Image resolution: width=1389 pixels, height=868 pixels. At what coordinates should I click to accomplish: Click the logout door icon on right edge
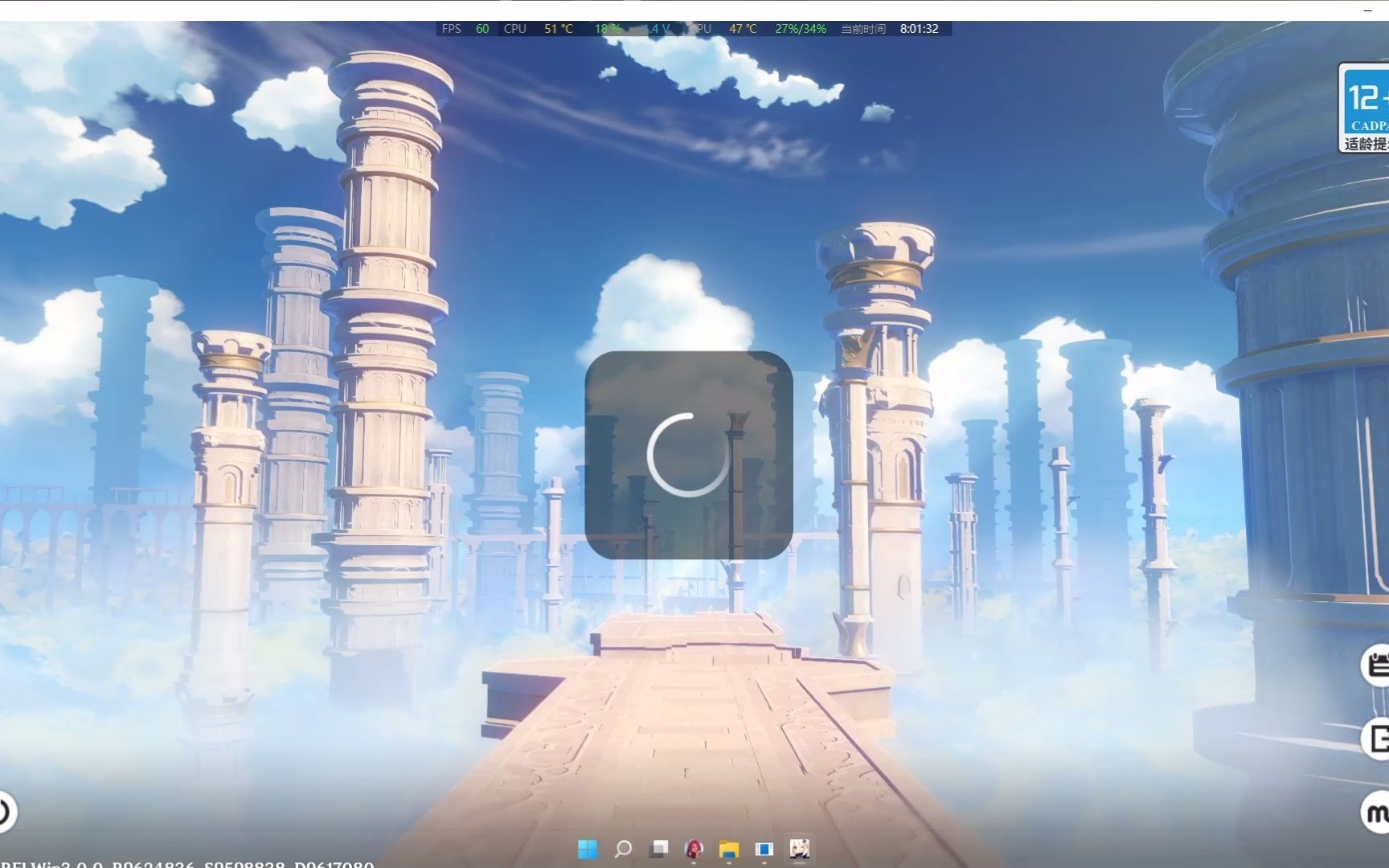click(1375, 739)
